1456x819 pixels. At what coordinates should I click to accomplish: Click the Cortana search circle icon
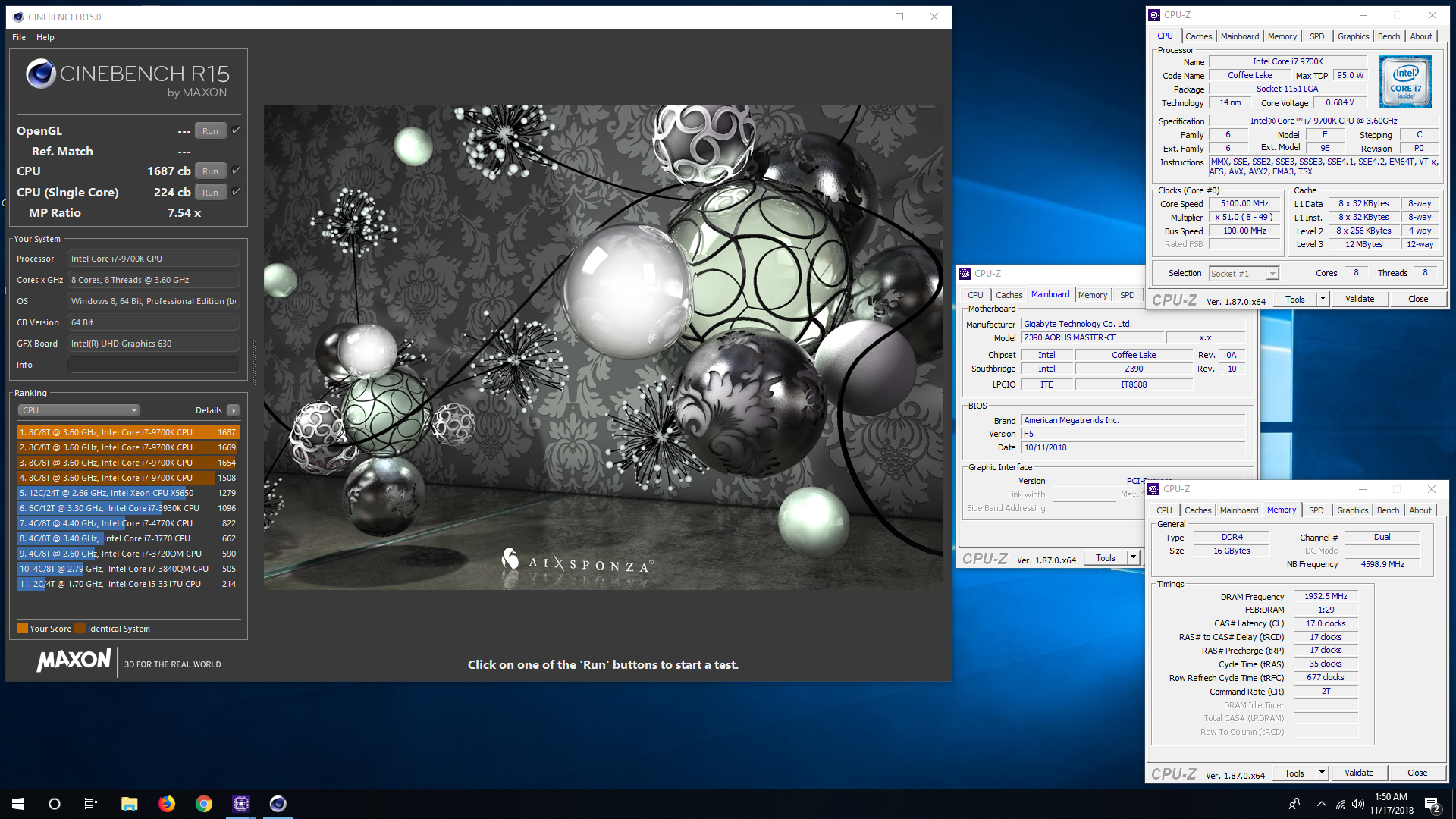[x=55, y=804]
